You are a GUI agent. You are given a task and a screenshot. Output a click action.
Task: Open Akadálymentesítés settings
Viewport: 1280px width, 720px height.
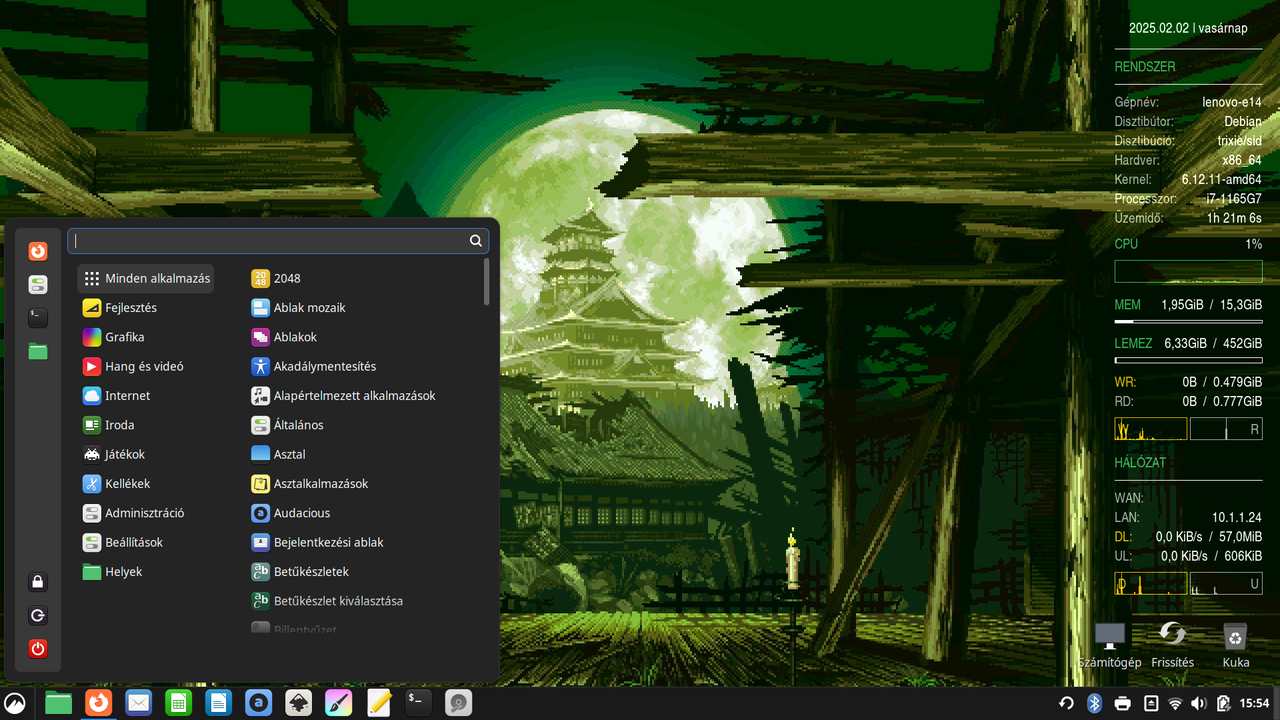[x=324, y=366]
